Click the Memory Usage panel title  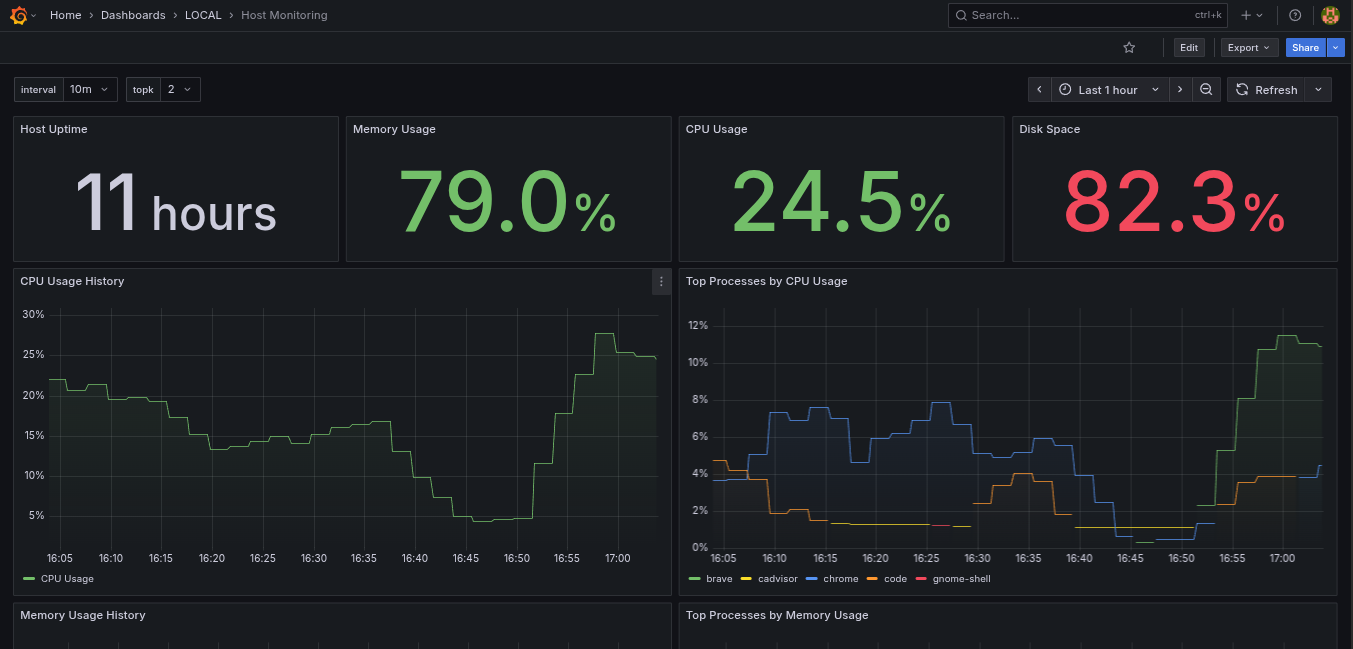394,129
